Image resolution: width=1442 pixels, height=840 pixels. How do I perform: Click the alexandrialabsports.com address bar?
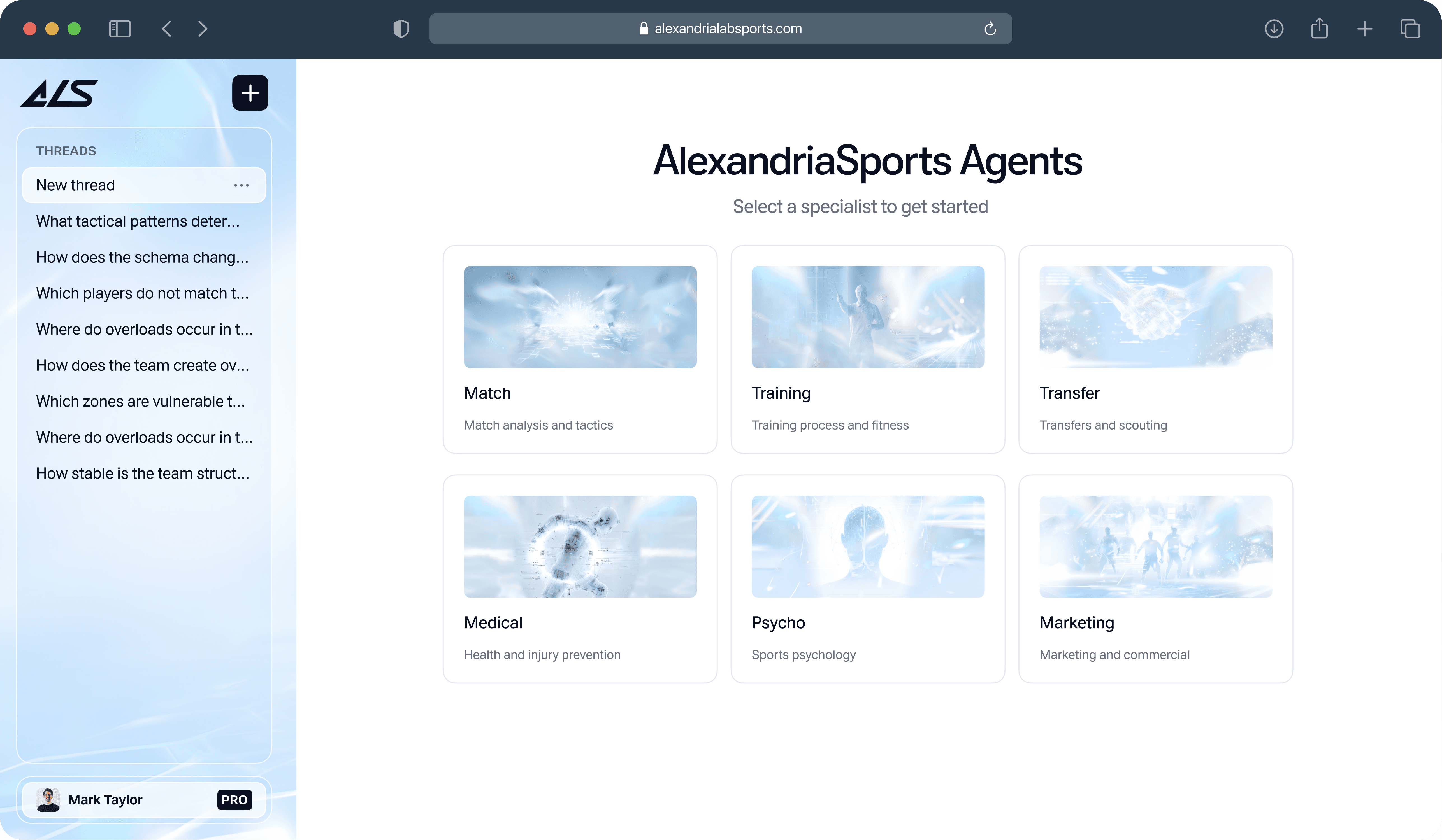(x=720, y=29)
